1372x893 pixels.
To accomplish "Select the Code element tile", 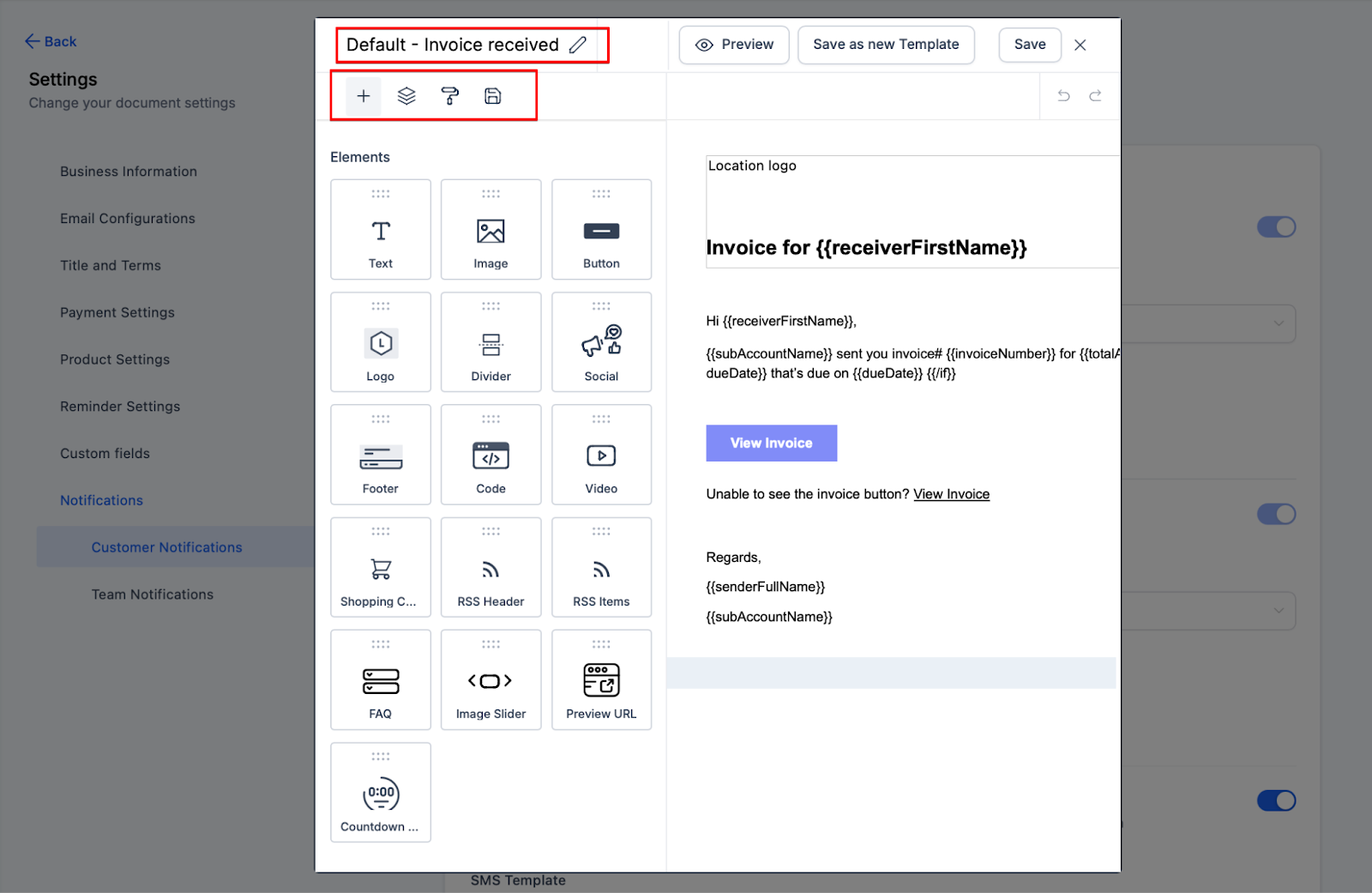I will (491, 455).
